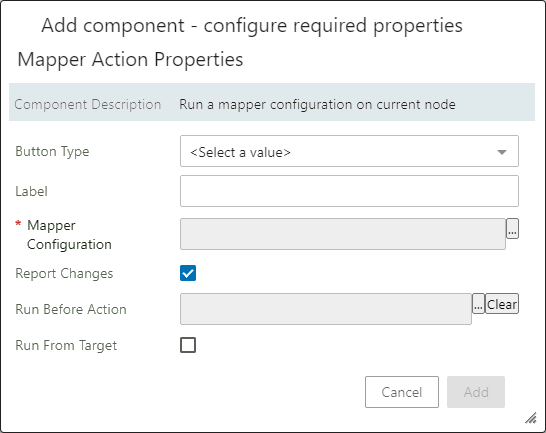Click the Button Type dropdown arrow

point(502,152)
